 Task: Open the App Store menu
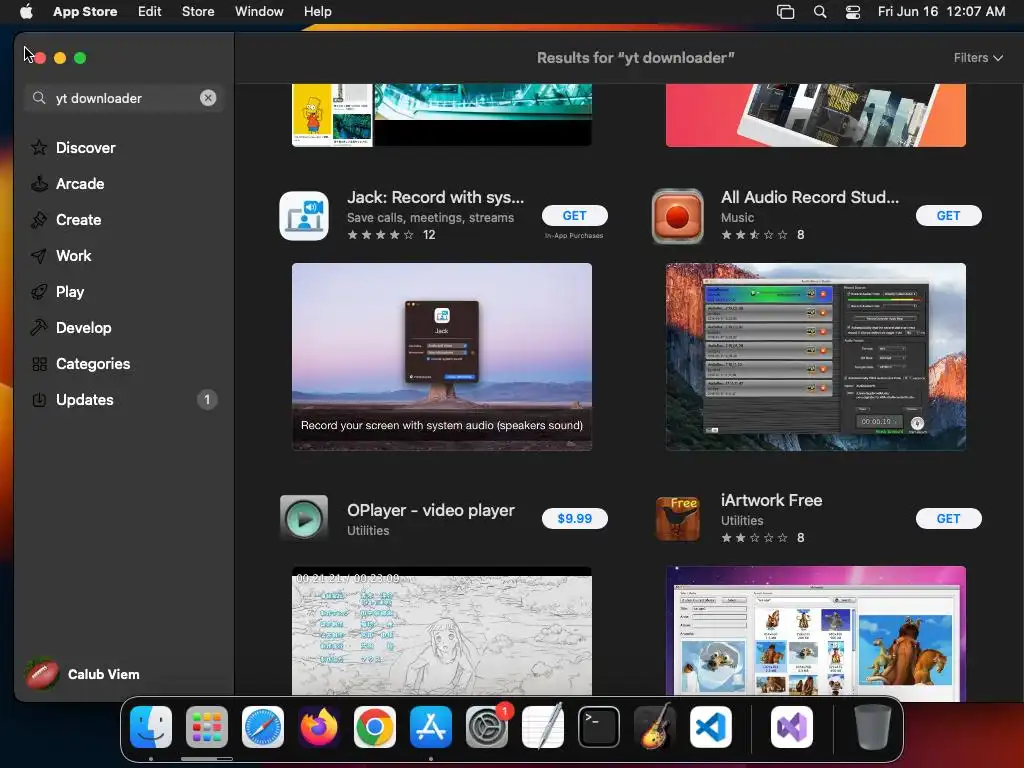[85, 11]
